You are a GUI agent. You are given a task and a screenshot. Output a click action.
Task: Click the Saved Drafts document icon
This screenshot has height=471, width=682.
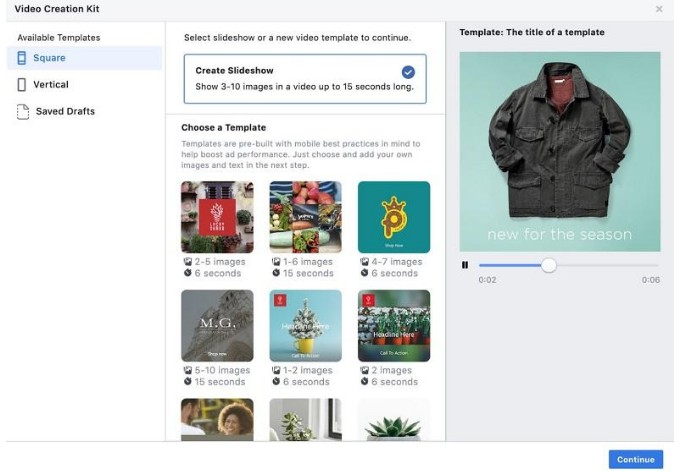click(x=23, y=112)
